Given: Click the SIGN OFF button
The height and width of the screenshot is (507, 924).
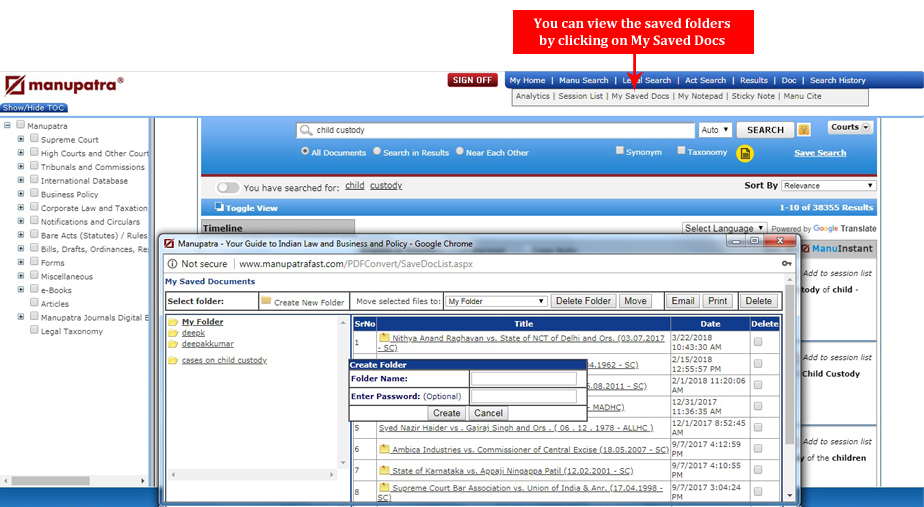Looking at the screenshot, I should point(472,80).
